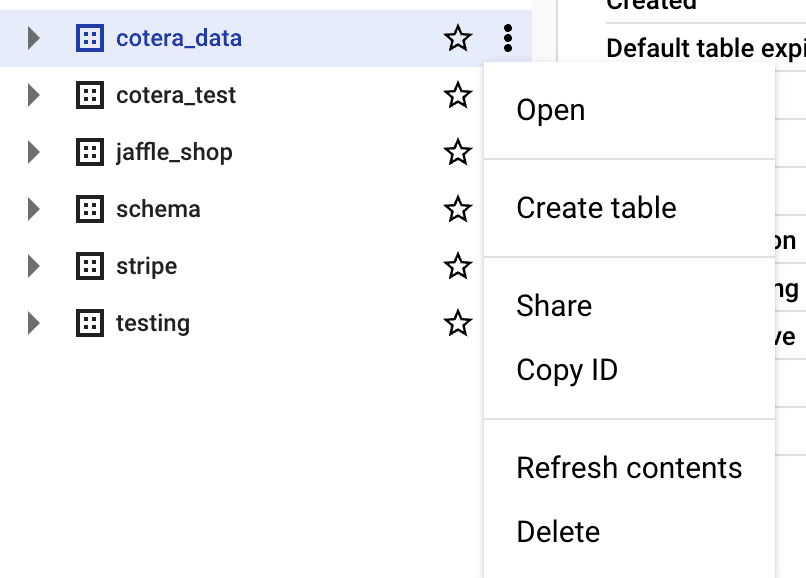This screenshot has width=806, height=578.
Task: Choose Refresh contents from the menu
Action: tap(629, 468)
